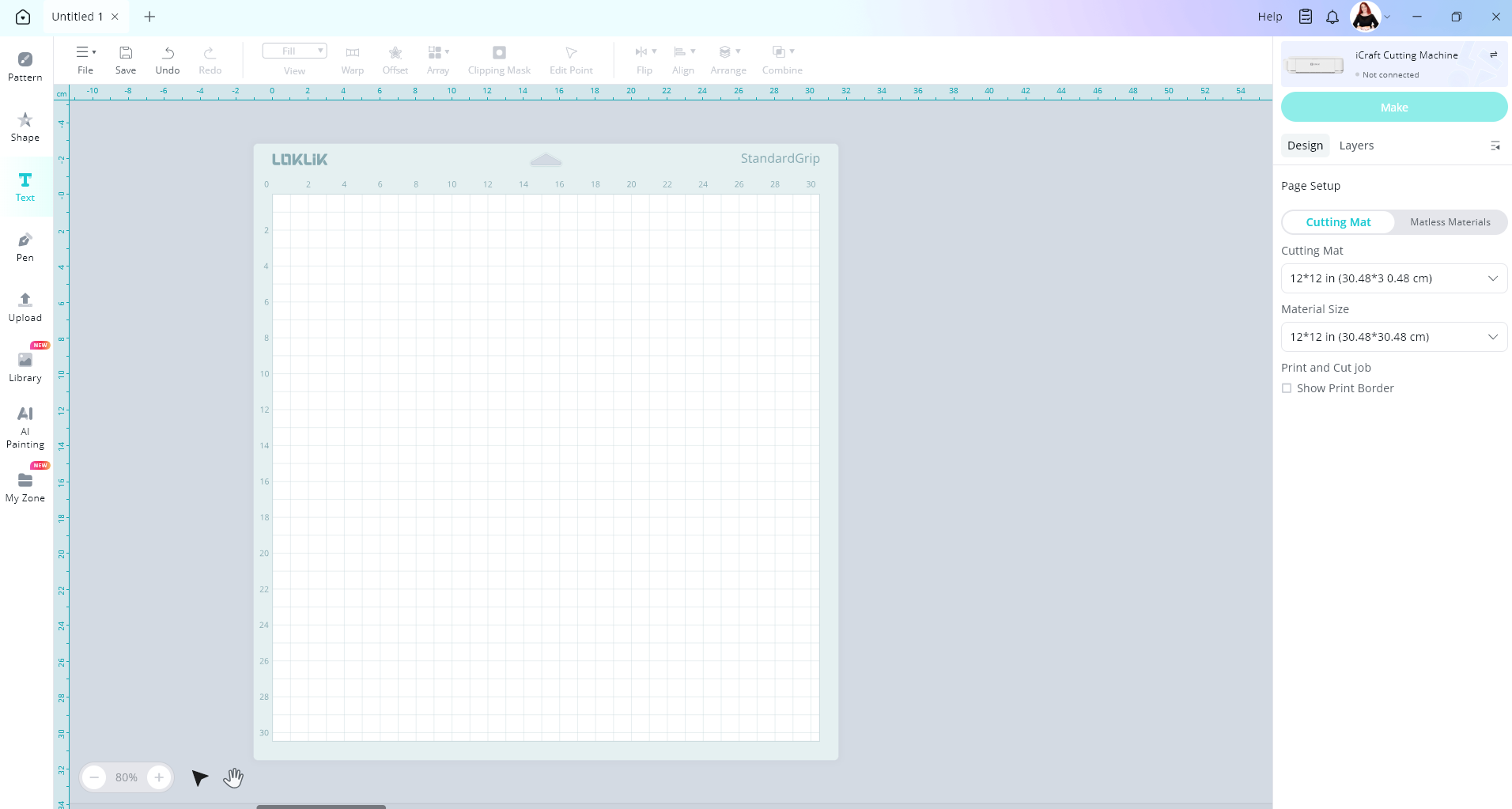The width and height of the screenshot is (1512, 809).
Task: Switch page setup to Matless Materials
Action: click(1450, 222)
